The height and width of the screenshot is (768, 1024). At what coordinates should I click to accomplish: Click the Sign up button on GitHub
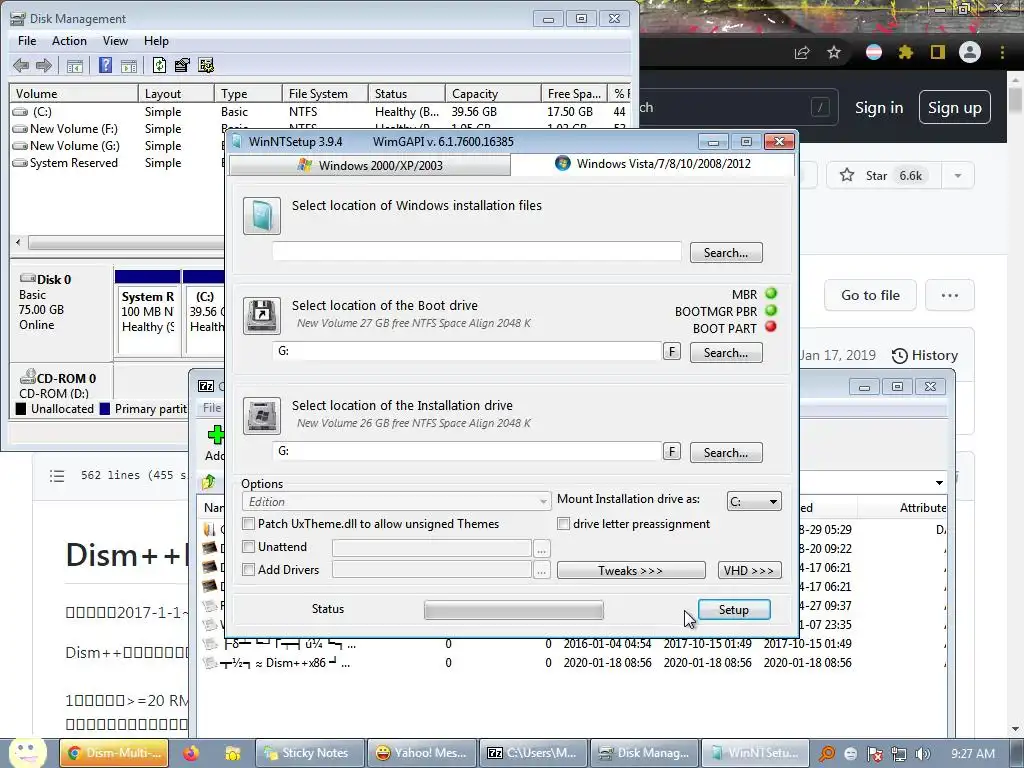click(x=955, y=108)
